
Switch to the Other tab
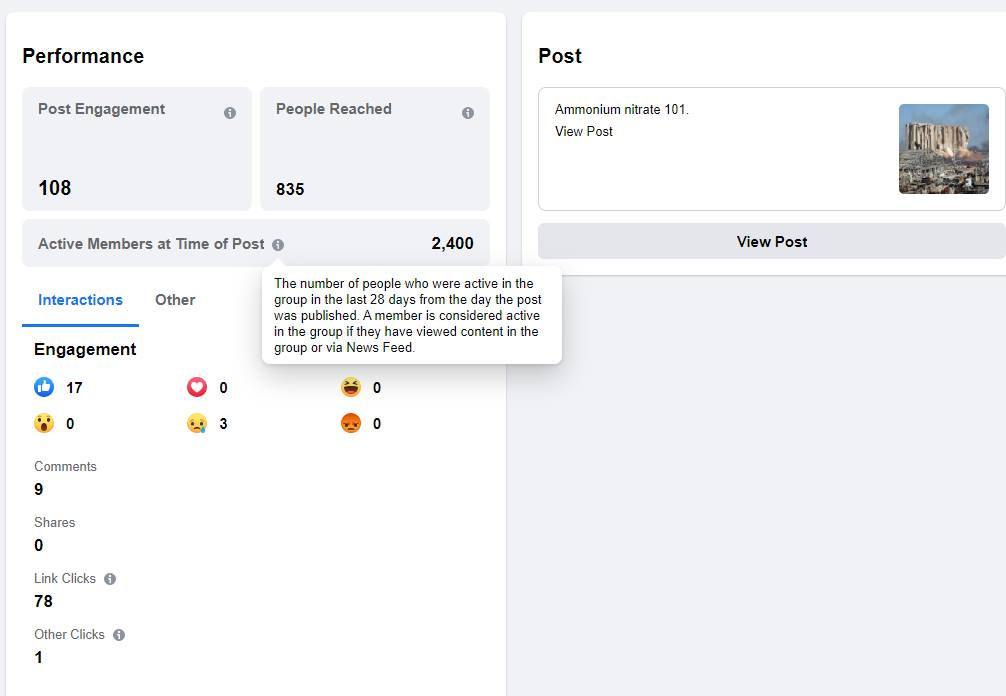[x=175, y=300]
